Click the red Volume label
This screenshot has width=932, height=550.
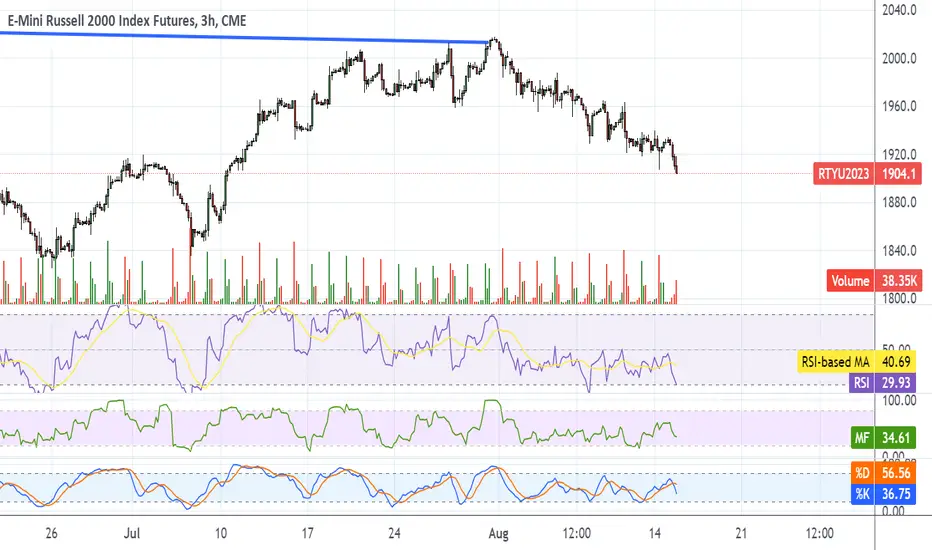(x=850, y=281)
